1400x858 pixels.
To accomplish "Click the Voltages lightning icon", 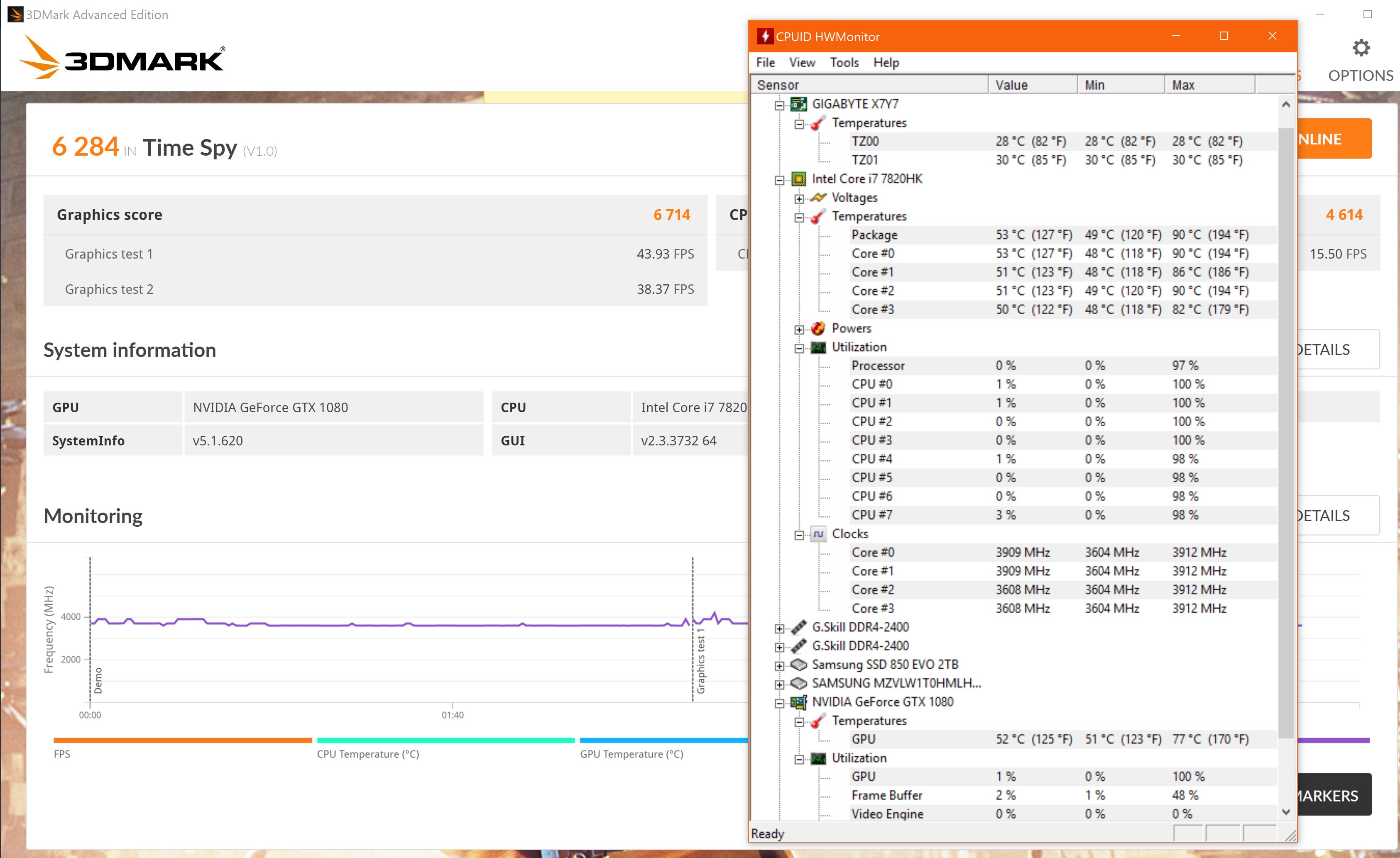I will (x=818, y=198).
